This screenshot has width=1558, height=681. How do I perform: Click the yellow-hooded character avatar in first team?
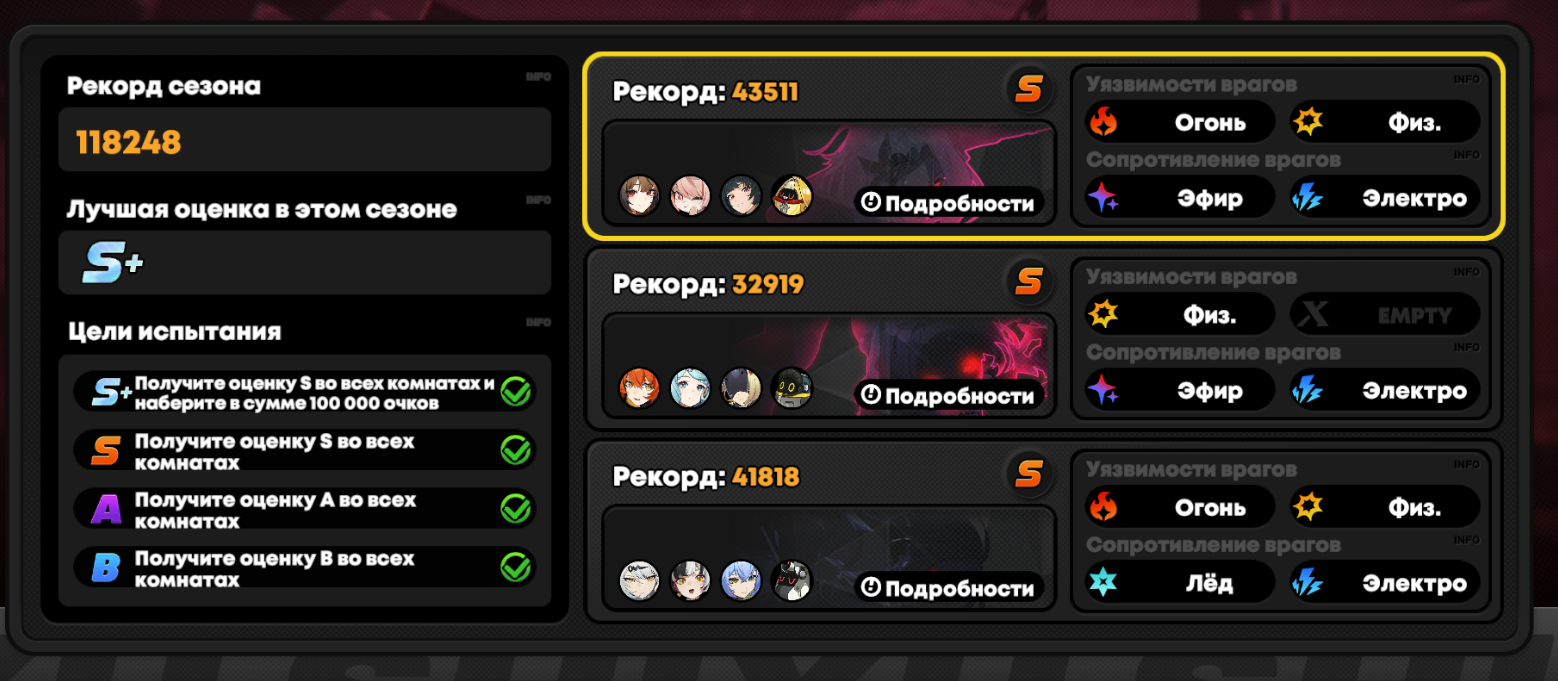tap(792, 196)
